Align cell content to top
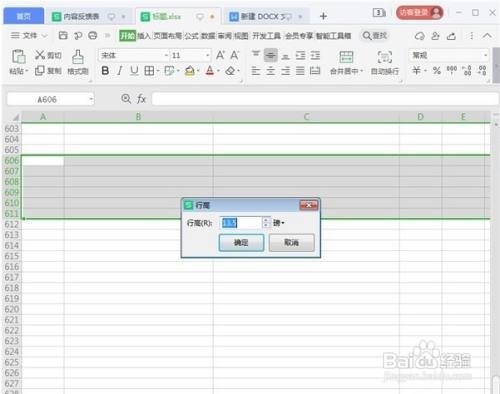The height and width of the screenshot is (394, 500). tap(256, 54)
